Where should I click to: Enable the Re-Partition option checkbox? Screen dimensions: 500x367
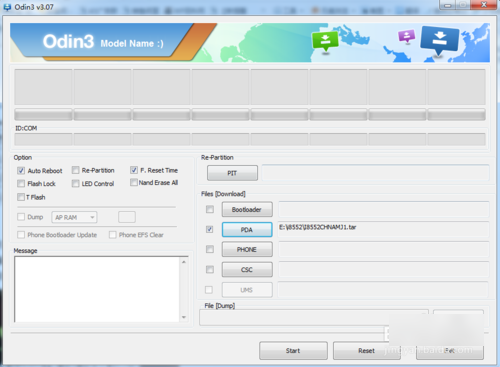pyautogui.click(x=76, y=170)
